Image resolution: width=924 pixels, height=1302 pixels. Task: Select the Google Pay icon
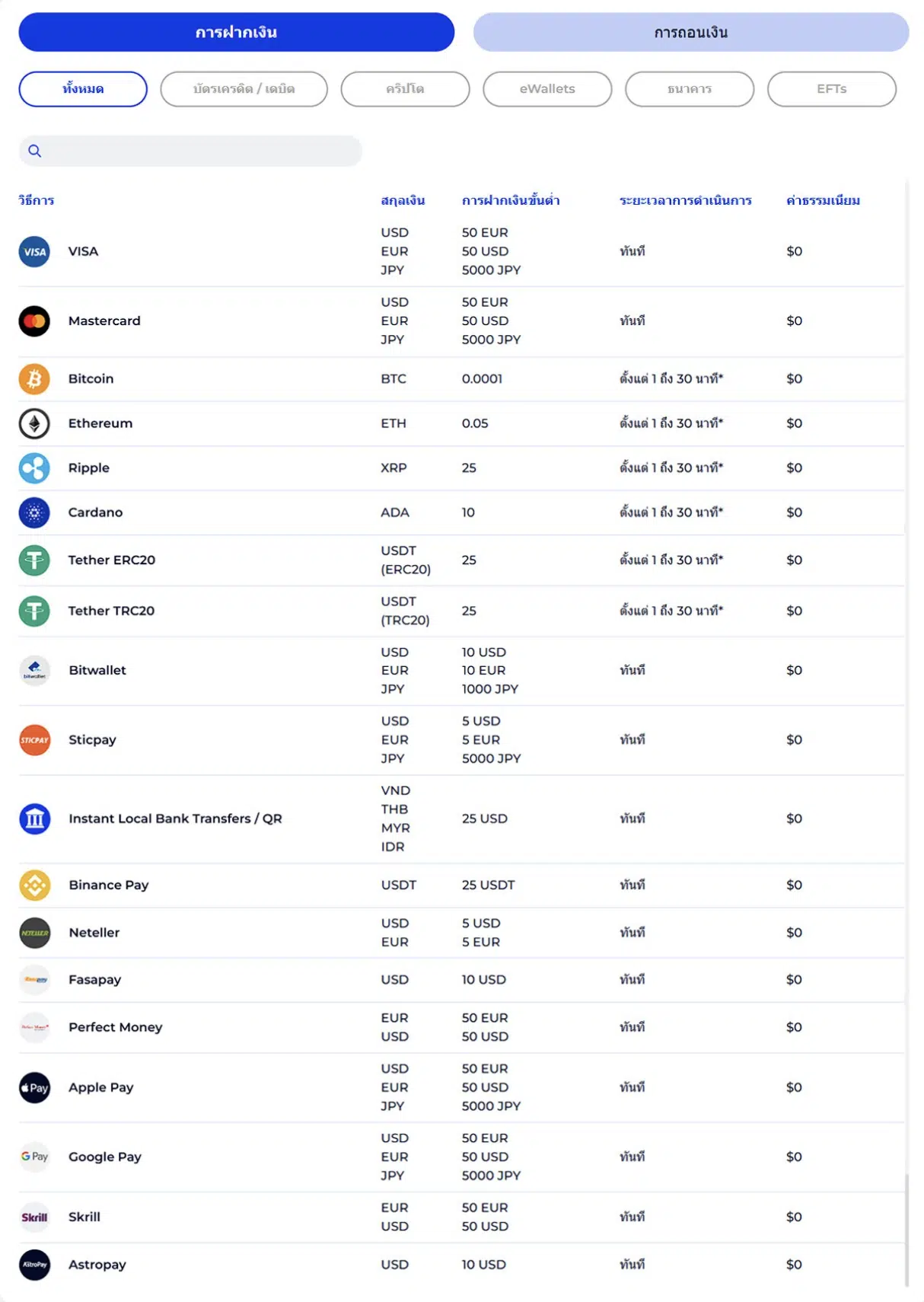click(x=35, y=1157)
